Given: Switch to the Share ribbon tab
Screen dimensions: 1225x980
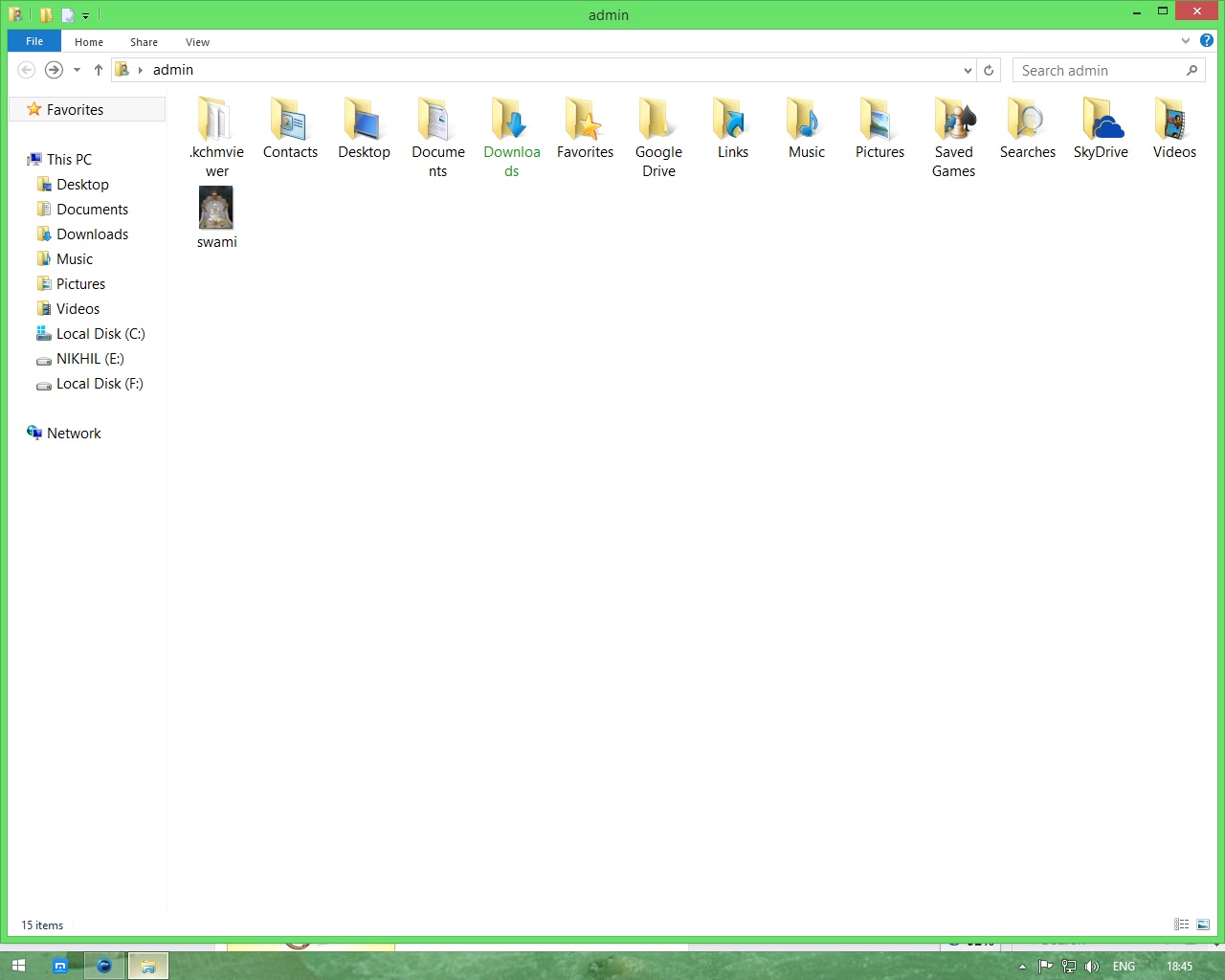Looking at the screenshot, I should click(x=145, y=42).
